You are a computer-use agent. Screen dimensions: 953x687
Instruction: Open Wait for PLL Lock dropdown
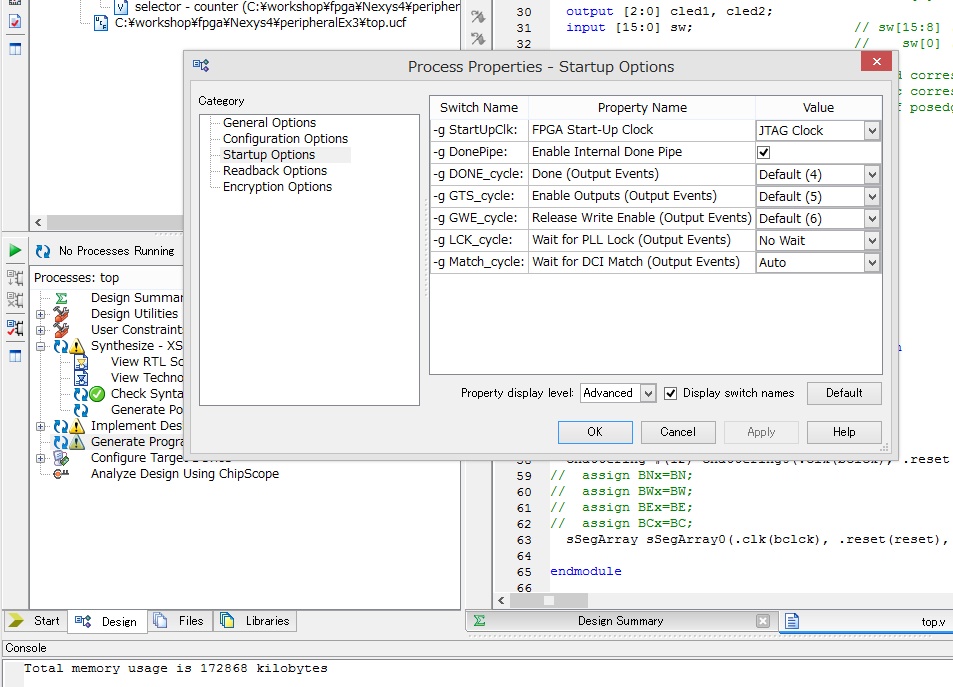(x=871, y=240)
